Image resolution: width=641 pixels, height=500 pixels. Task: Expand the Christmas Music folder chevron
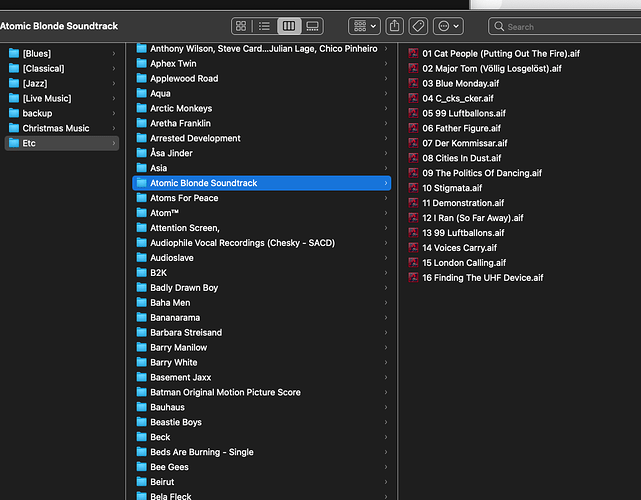click(114, 128)
